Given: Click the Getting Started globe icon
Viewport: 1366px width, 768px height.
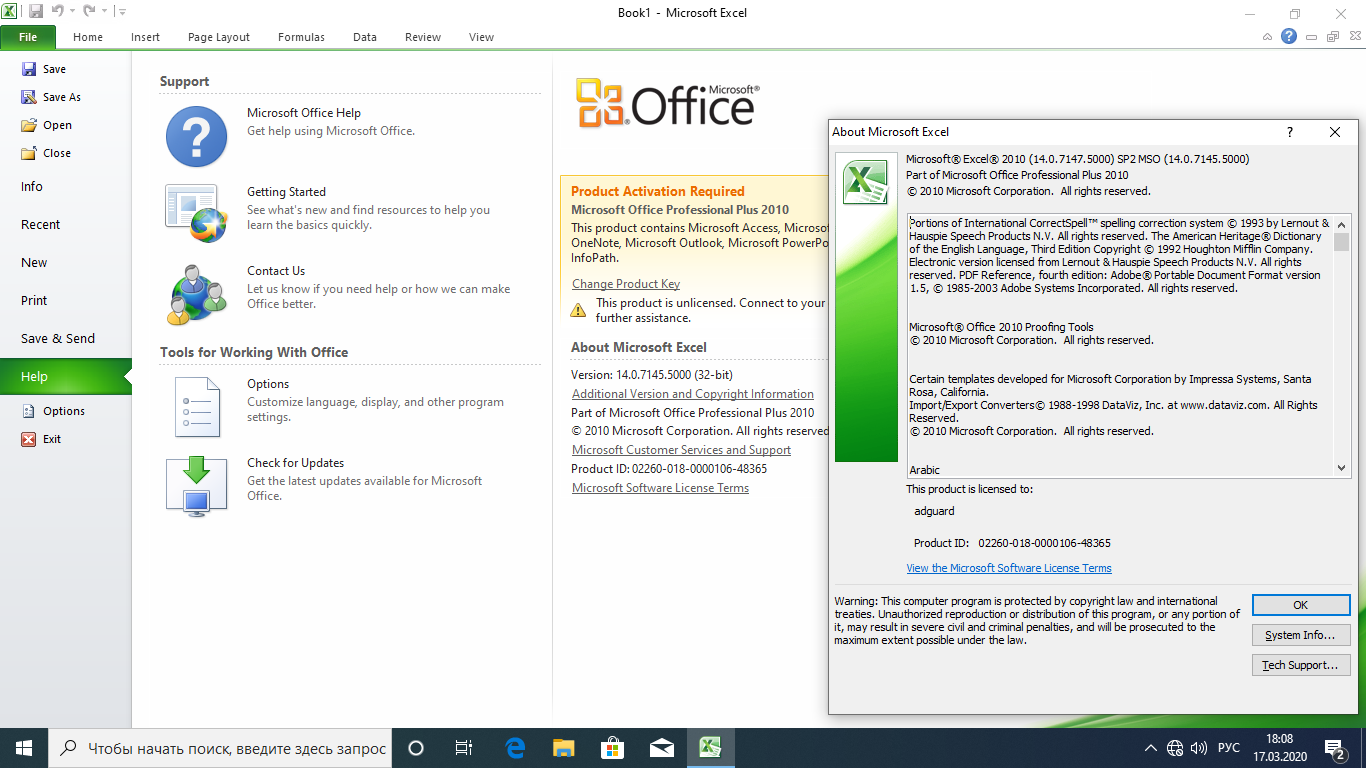Looking at the screenshot, I should click(196, 214).
